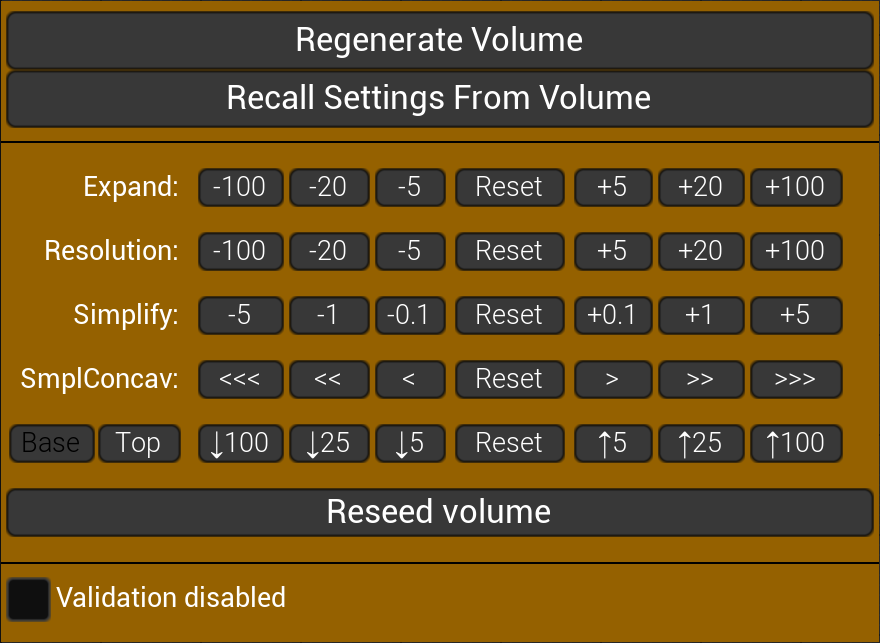Click the up arrow 25 button
Image resolution: width=880 pixels, height=643 pixels.
tap(701, 443)
